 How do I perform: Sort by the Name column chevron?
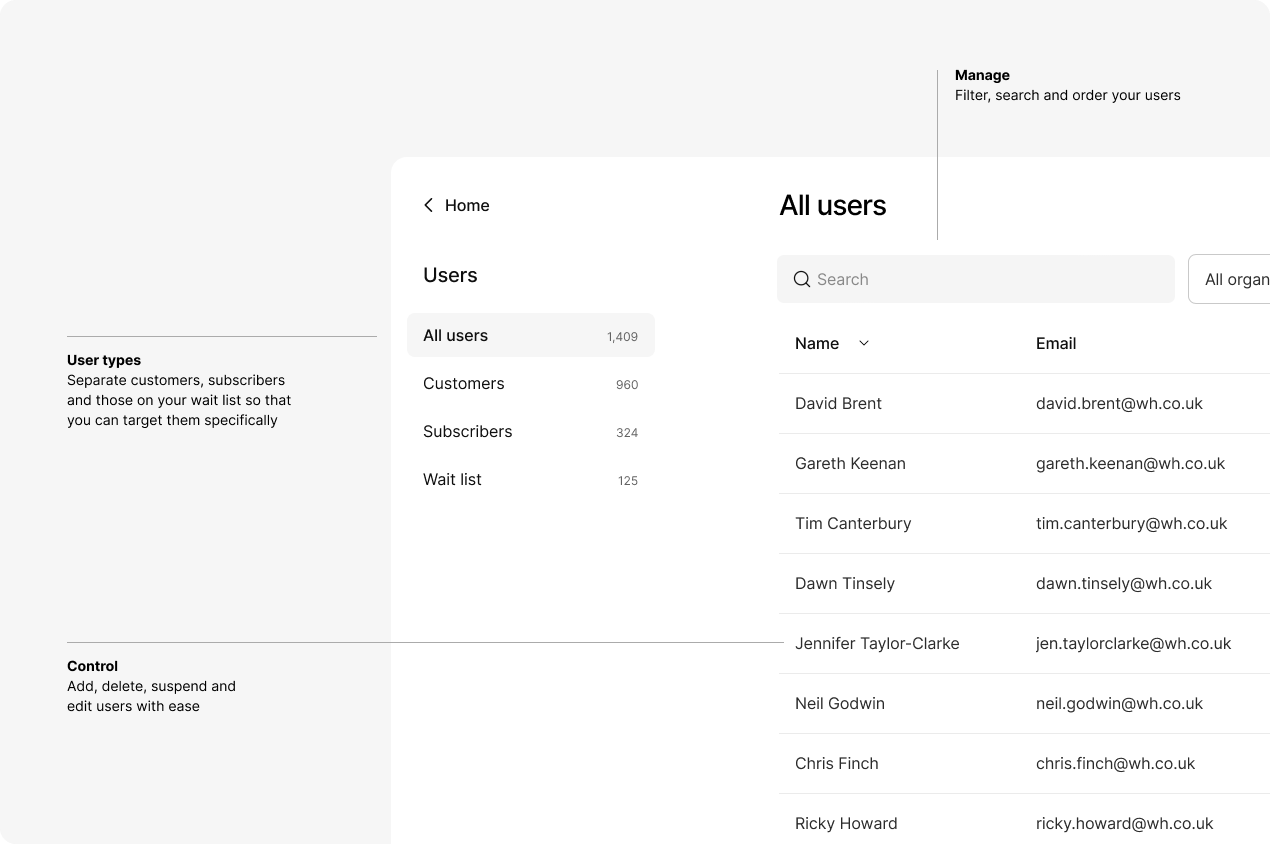[864, 343]
